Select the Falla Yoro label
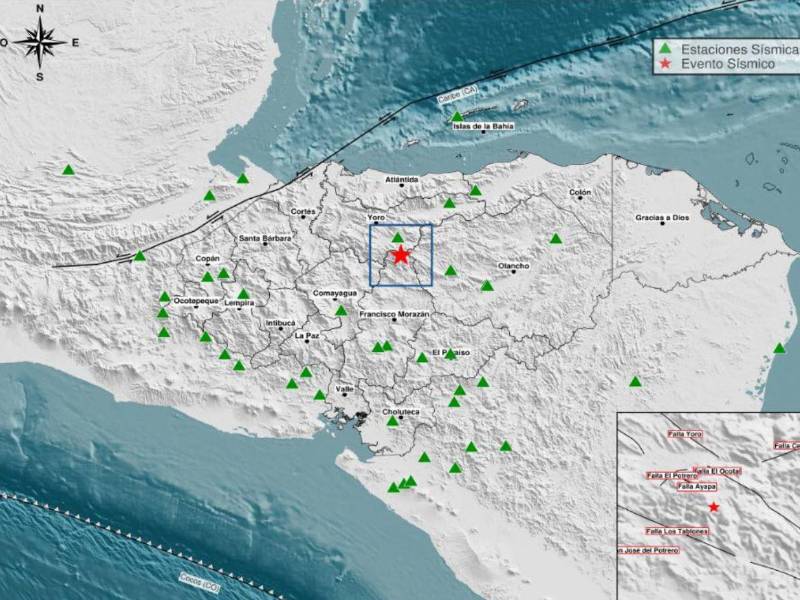800x600 pixels. click(685, 434)
